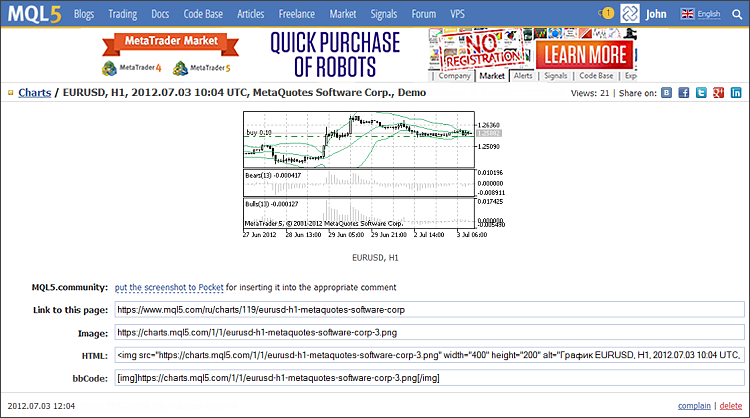Click the Alerts tab in banner image
The image size is (750, 418).
tap(523, 76)
